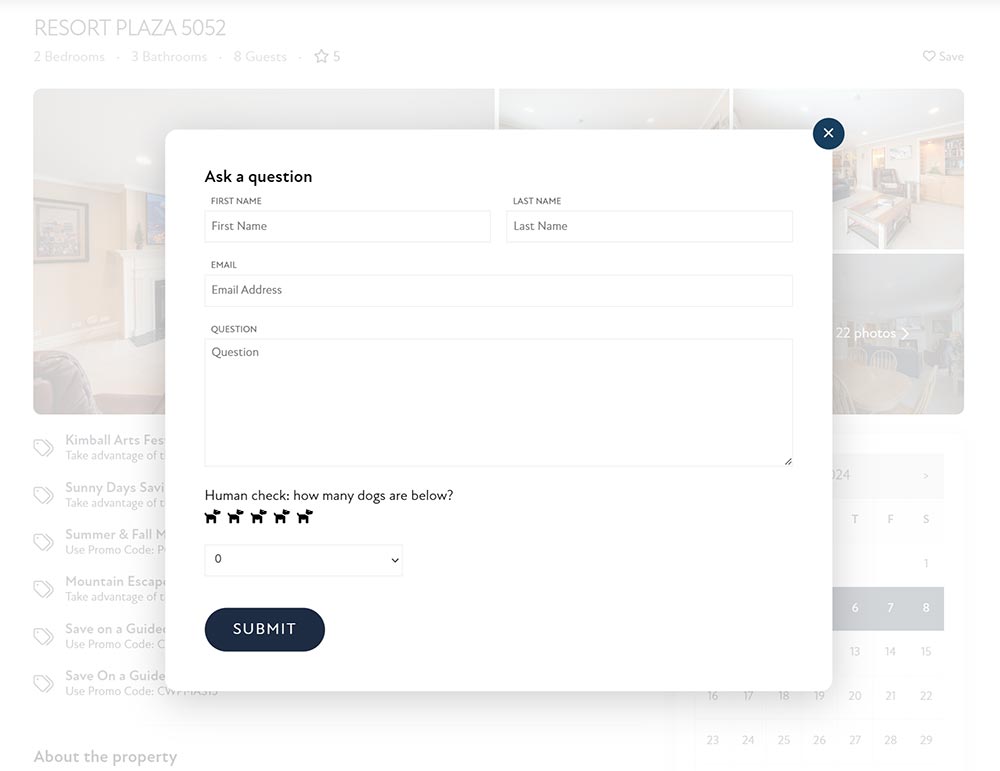Submit the question form
Screen dimensions: 1000x771
pyautogui.click(x=264, y=629)
